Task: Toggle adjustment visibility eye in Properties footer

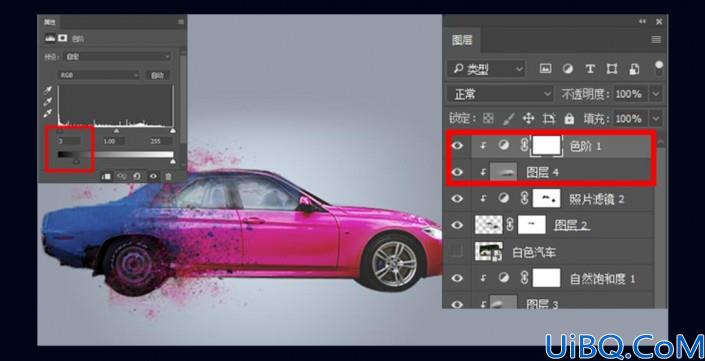Action: (153, 176)
